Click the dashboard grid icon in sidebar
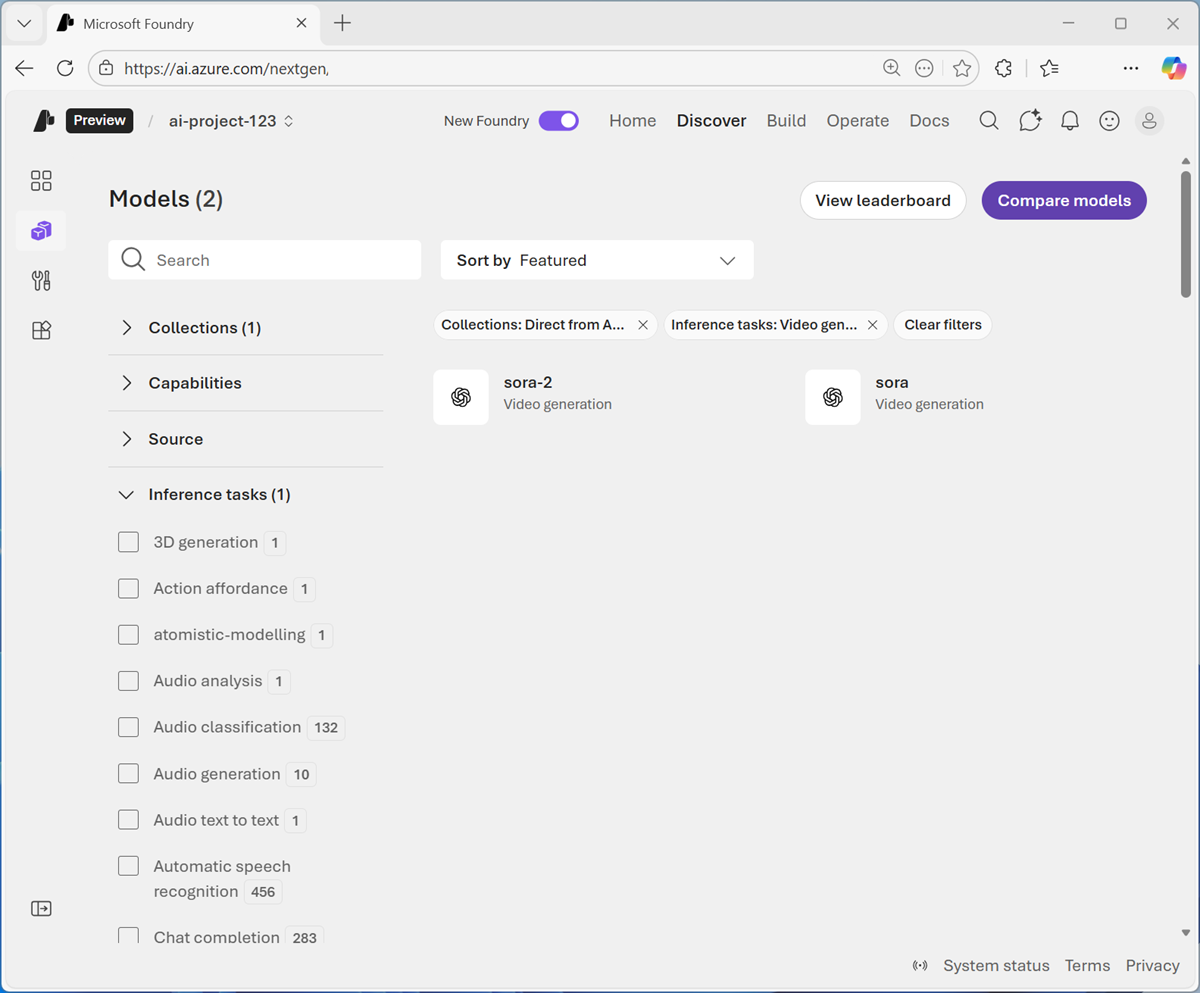This screenshot has width=1200, height=993. tap(41, 181)
